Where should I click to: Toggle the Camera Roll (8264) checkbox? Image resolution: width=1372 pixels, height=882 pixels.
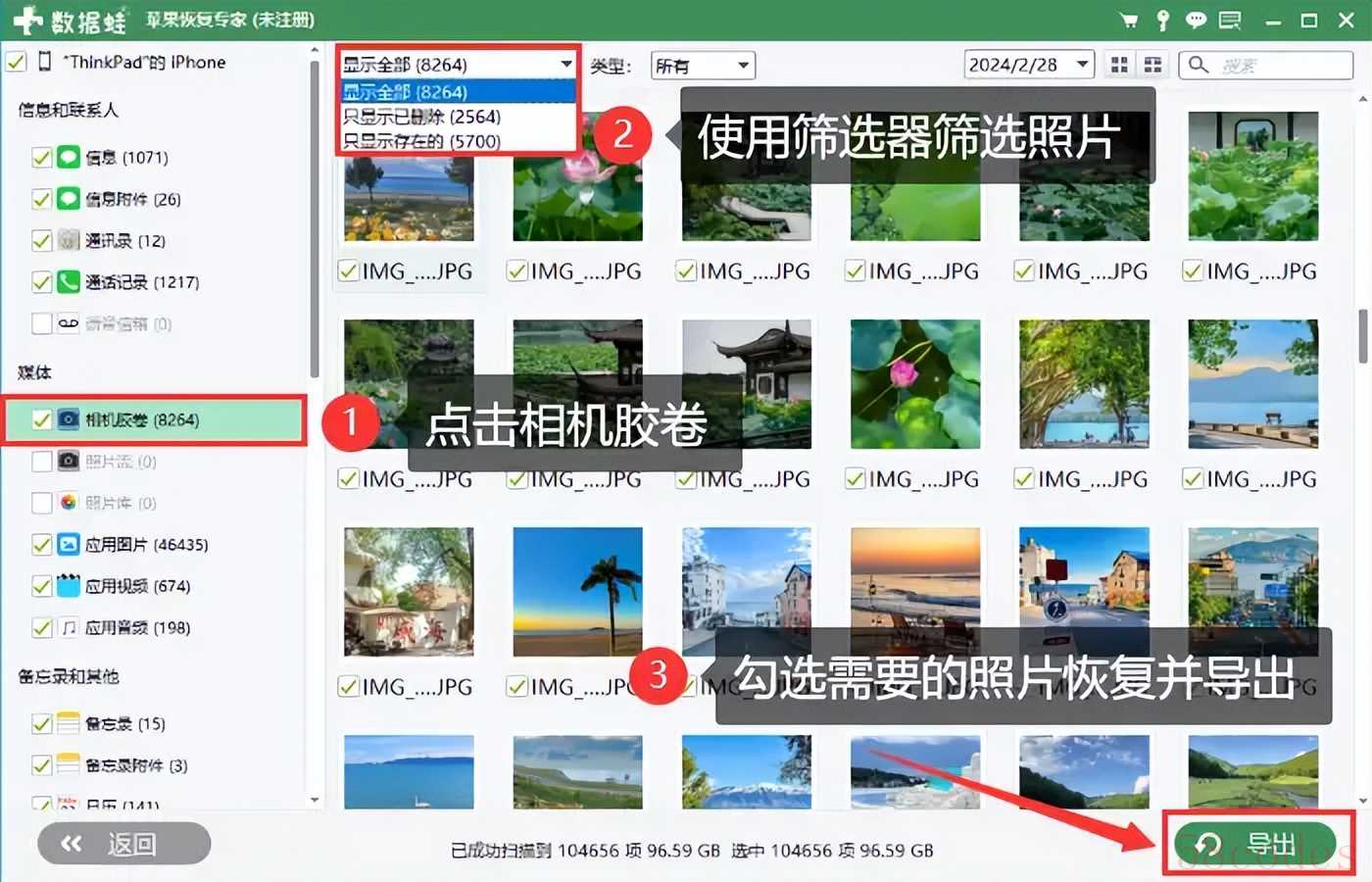(41, 419)
